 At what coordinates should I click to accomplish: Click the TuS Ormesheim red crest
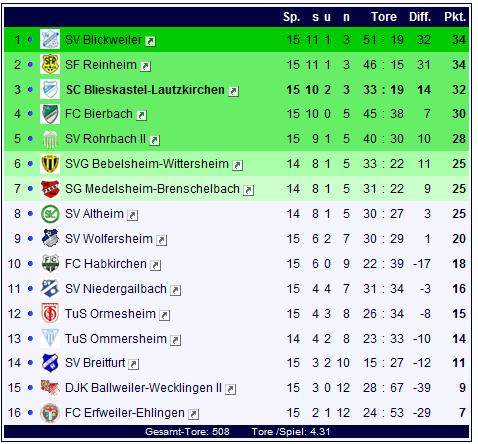coord(50,313)
